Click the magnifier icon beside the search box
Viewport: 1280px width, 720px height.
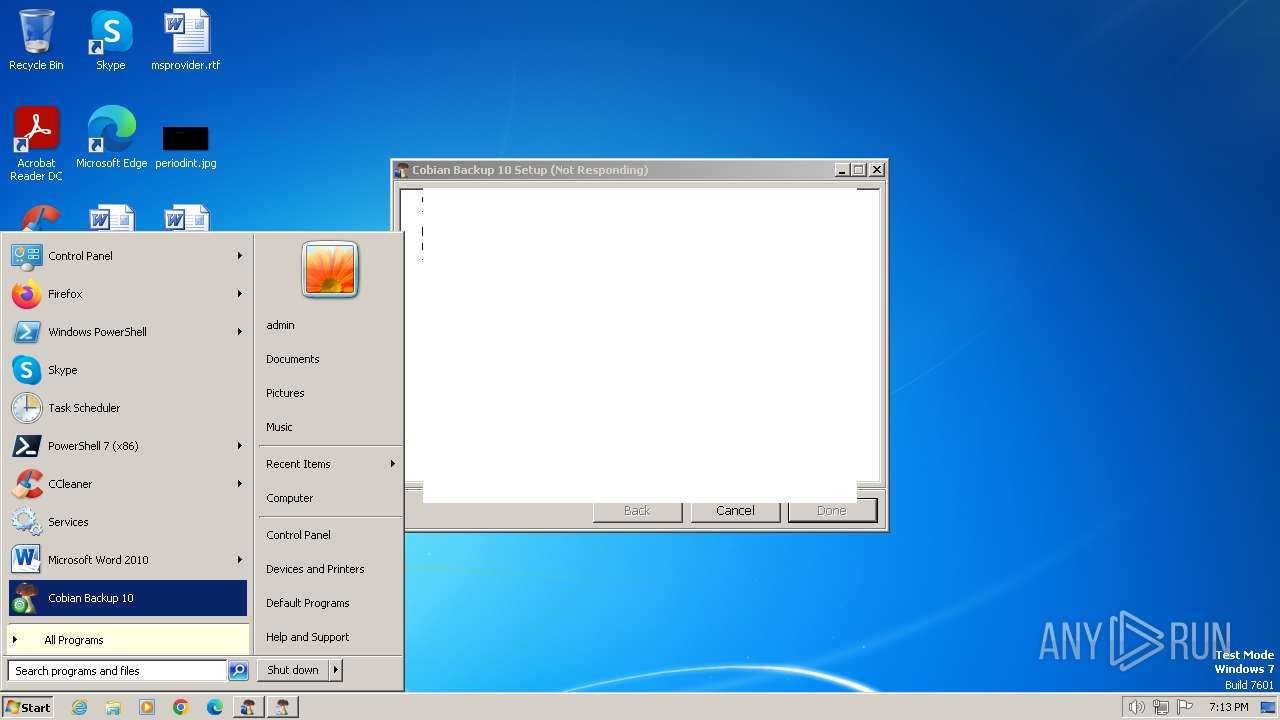coord(238,671)
